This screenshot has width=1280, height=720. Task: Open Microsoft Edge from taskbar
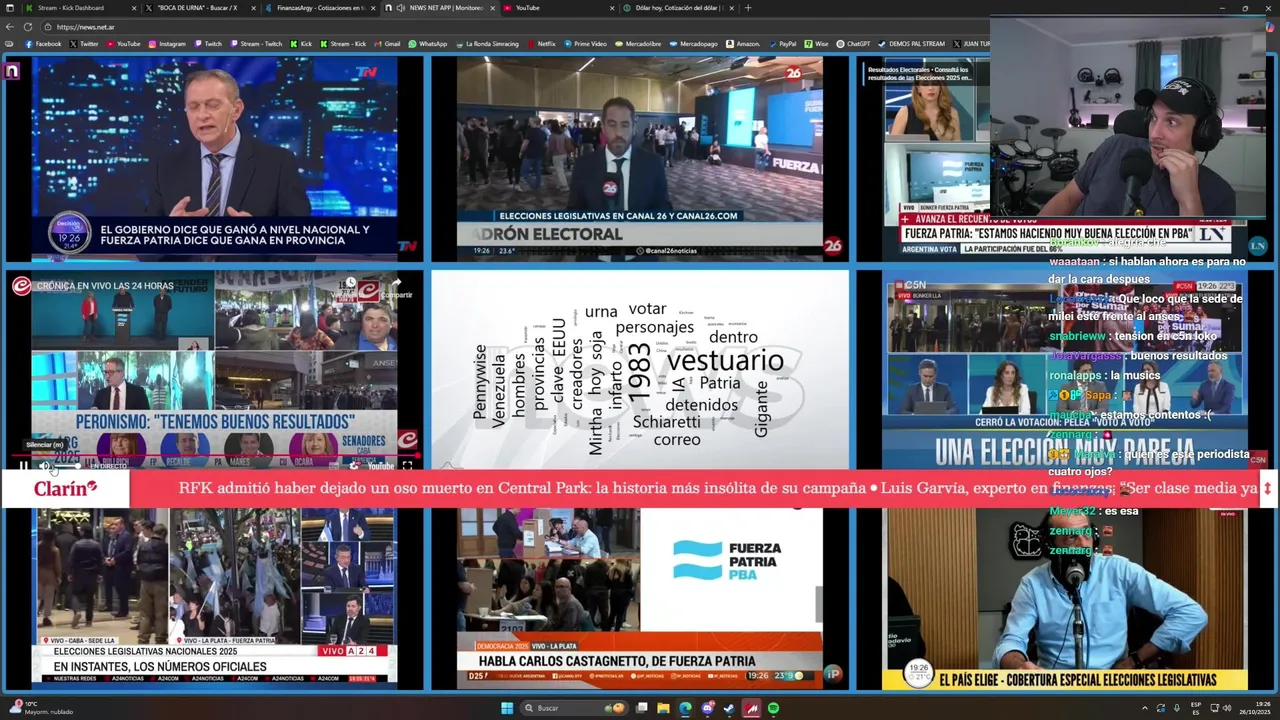point(685,708)
